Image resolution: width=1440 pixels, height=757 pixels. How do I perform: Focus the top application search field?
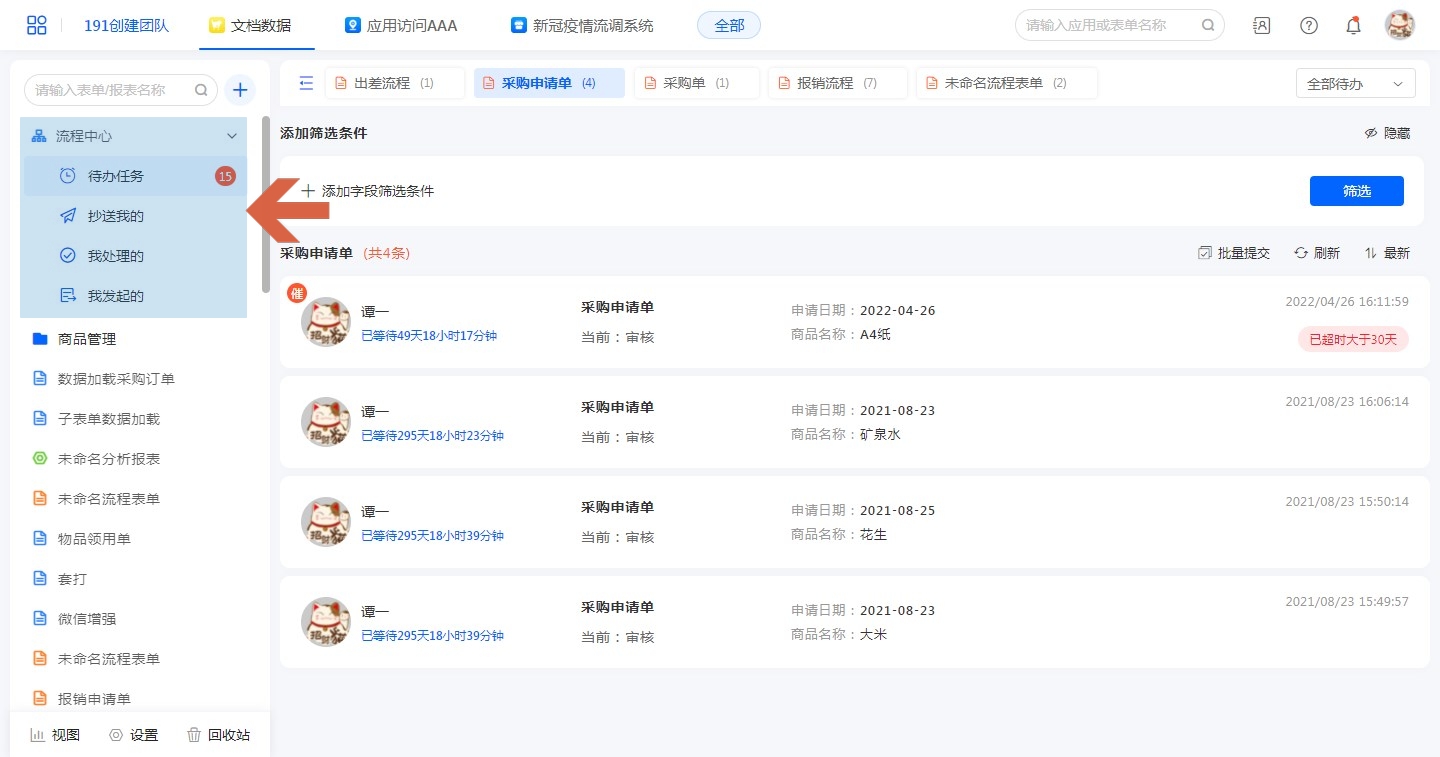point(1108,25)
